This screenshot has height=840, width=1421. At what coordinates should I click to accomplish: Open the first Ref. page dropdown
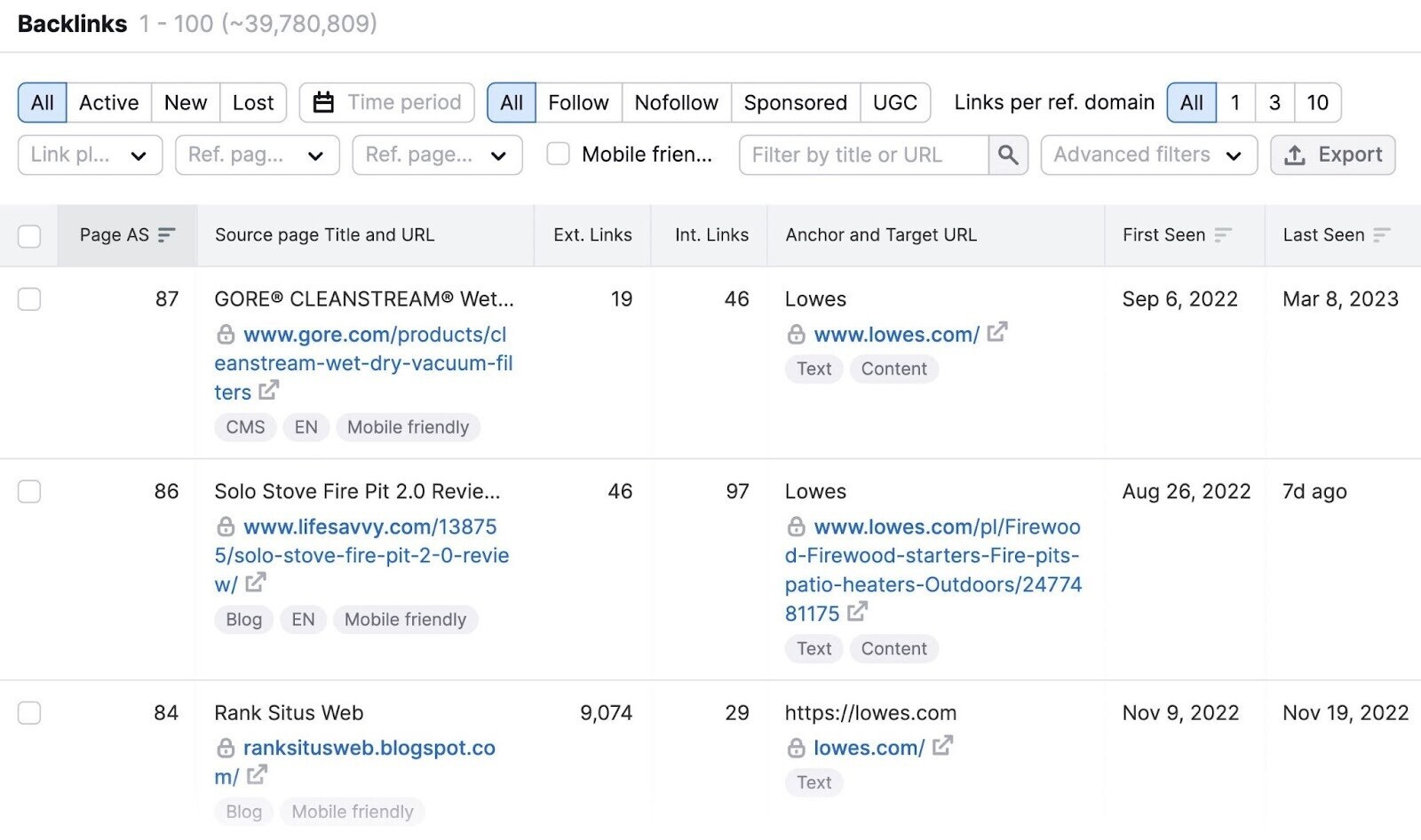click(x=257, y=155)
